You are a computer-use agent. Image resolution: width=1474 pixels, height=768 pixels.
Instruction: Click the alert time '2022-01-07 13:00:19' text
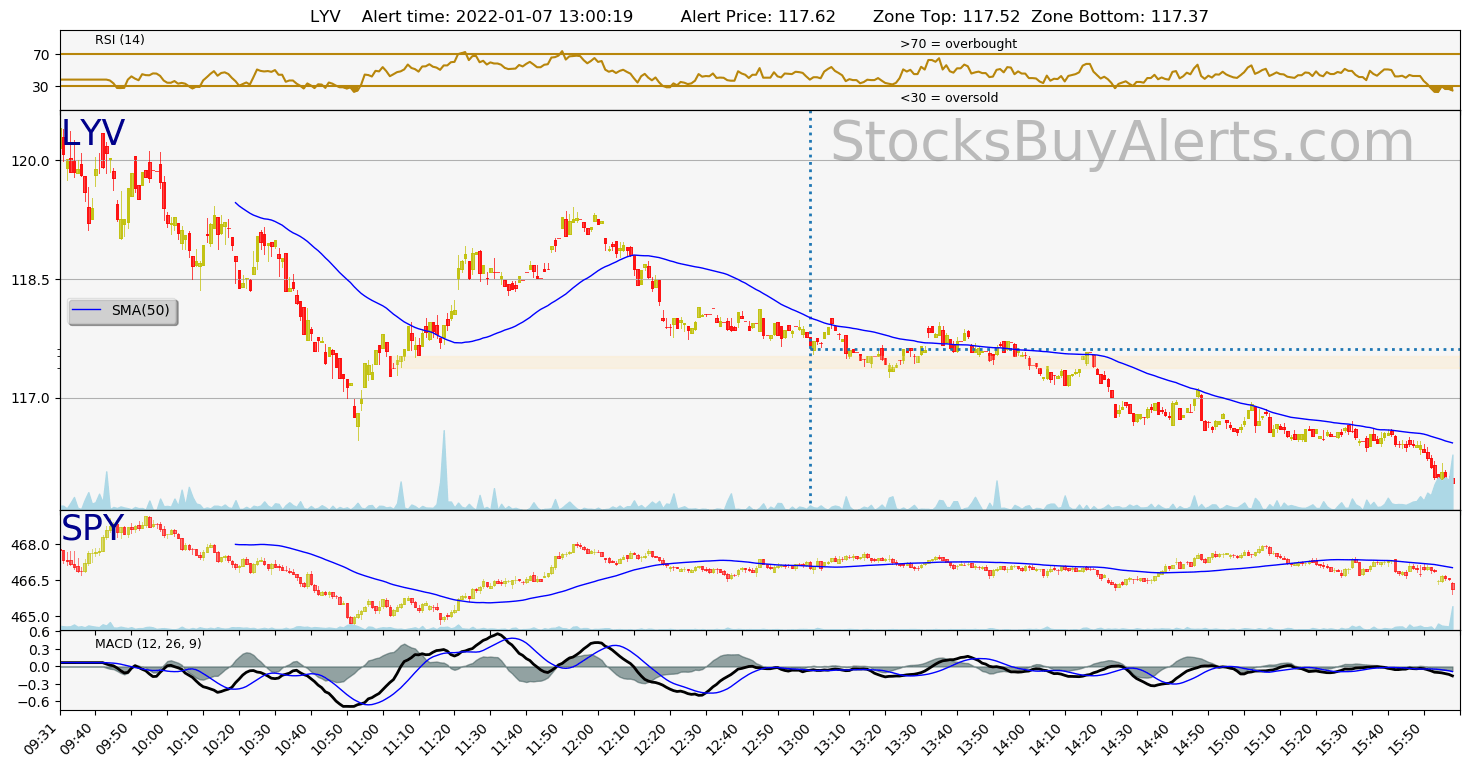click(x=547, y=16)
